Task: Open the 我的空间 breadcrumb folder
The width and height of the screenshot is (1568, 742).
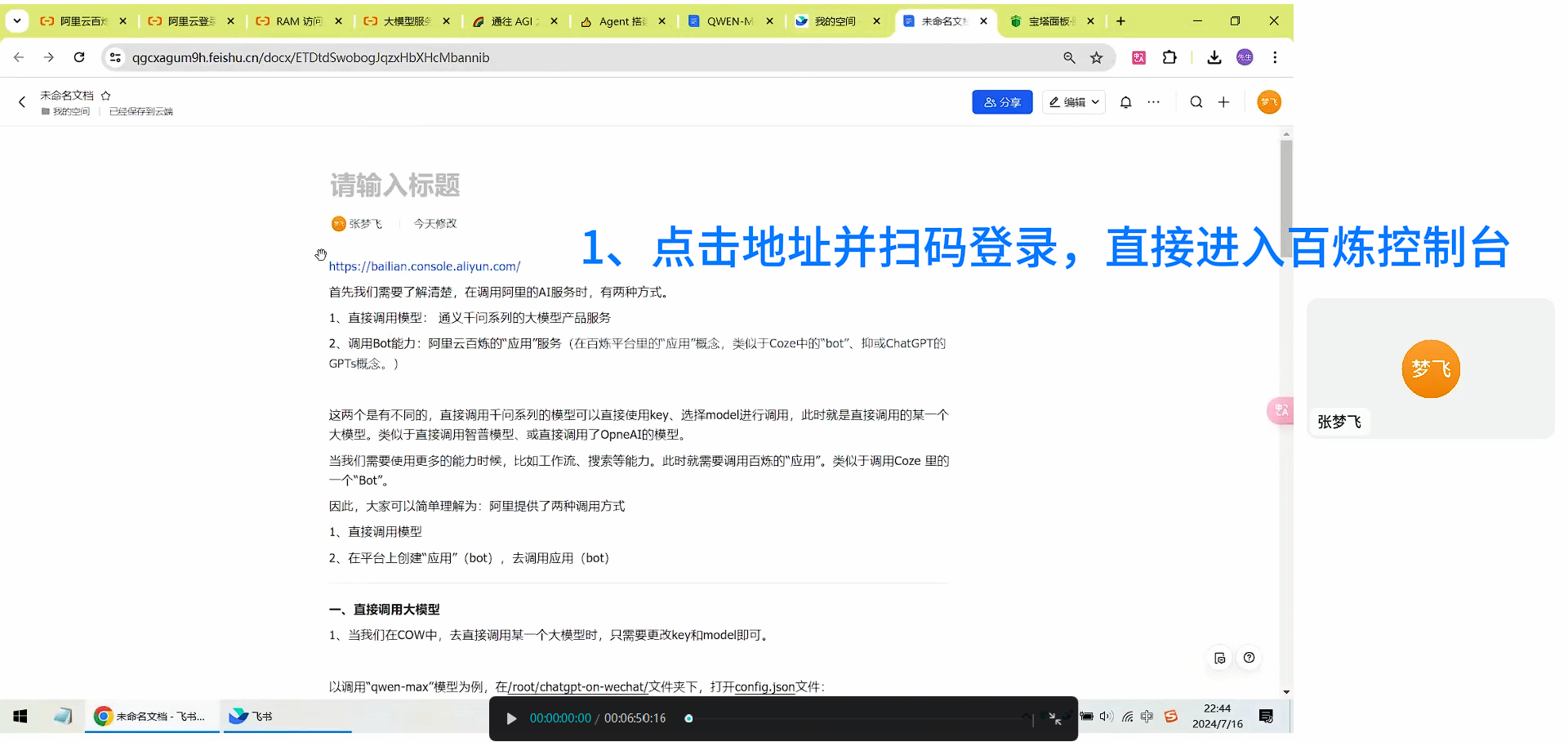Action: pos(66,112)
